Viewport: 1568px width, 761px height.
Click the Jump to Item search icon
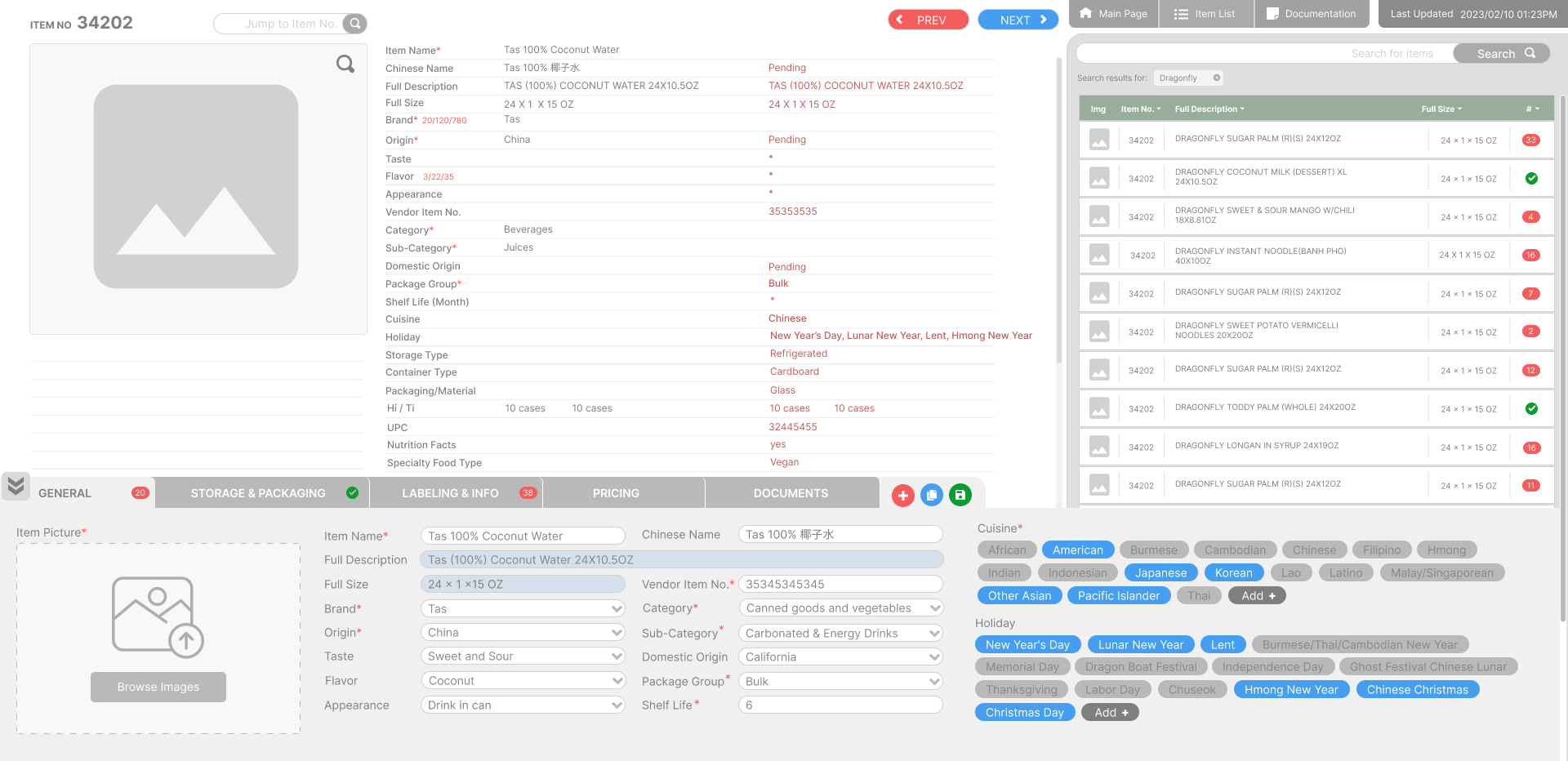(354, 24)
